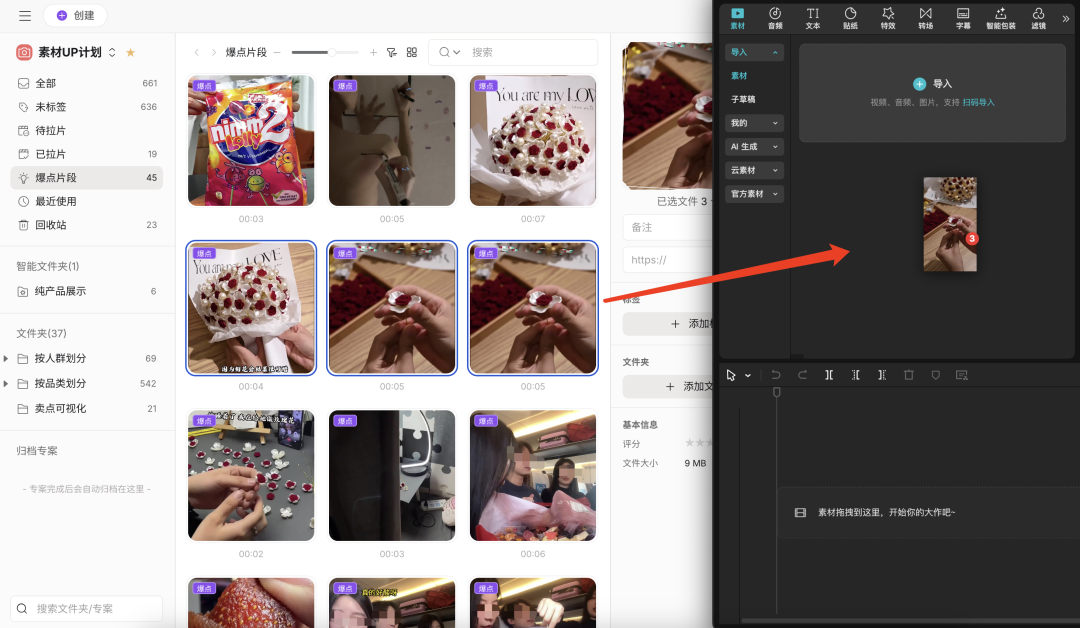The width and height of the screenshot is (1080, 628).
Task: Open the 待拉片 list
Action: click(87, 130)
